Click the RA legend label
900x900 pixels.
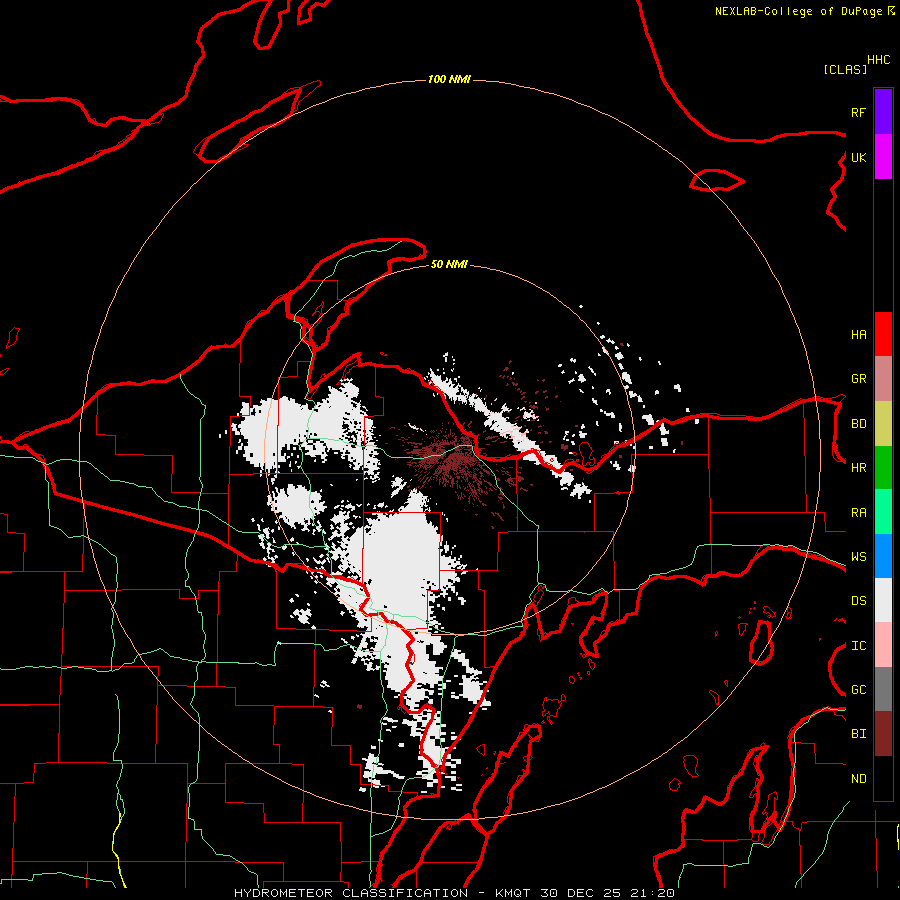click(858, 512)
